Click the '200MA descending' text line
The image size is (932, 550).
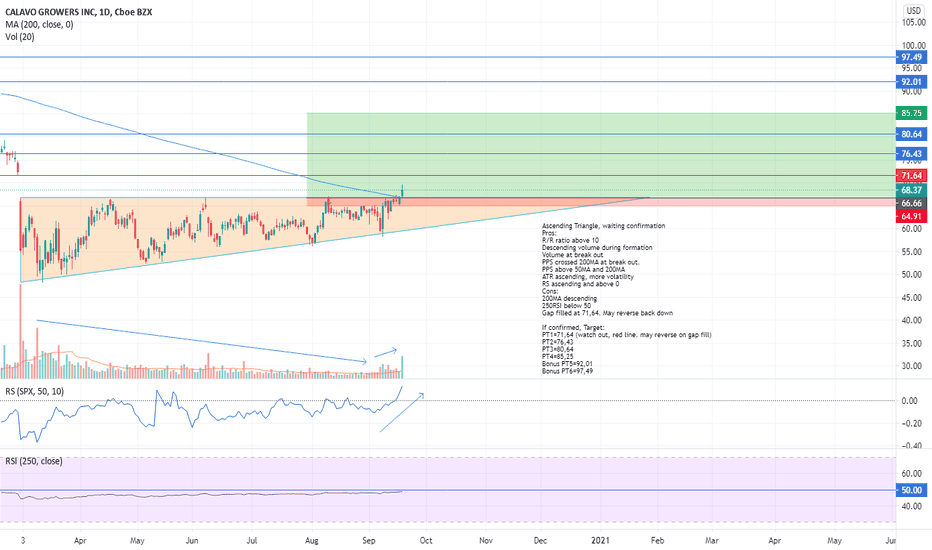569,298
